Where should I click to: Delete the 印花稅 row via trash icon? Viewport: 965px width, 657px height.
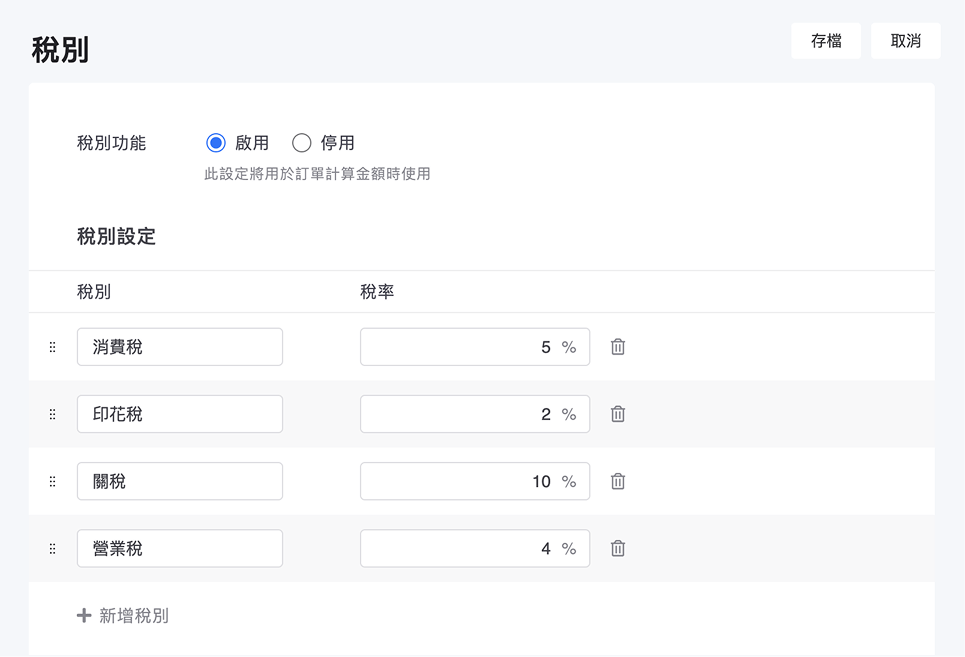(618, 414)
